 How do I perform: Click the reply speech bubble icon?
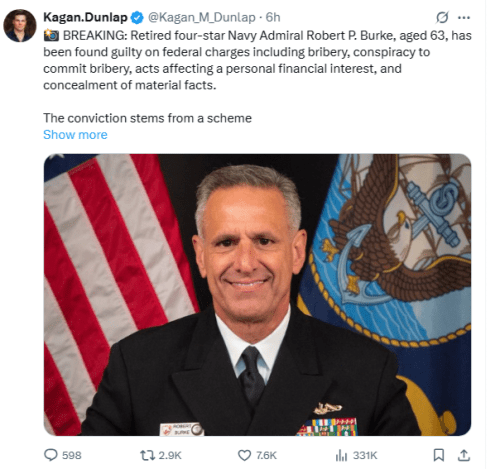coord(51,455)
